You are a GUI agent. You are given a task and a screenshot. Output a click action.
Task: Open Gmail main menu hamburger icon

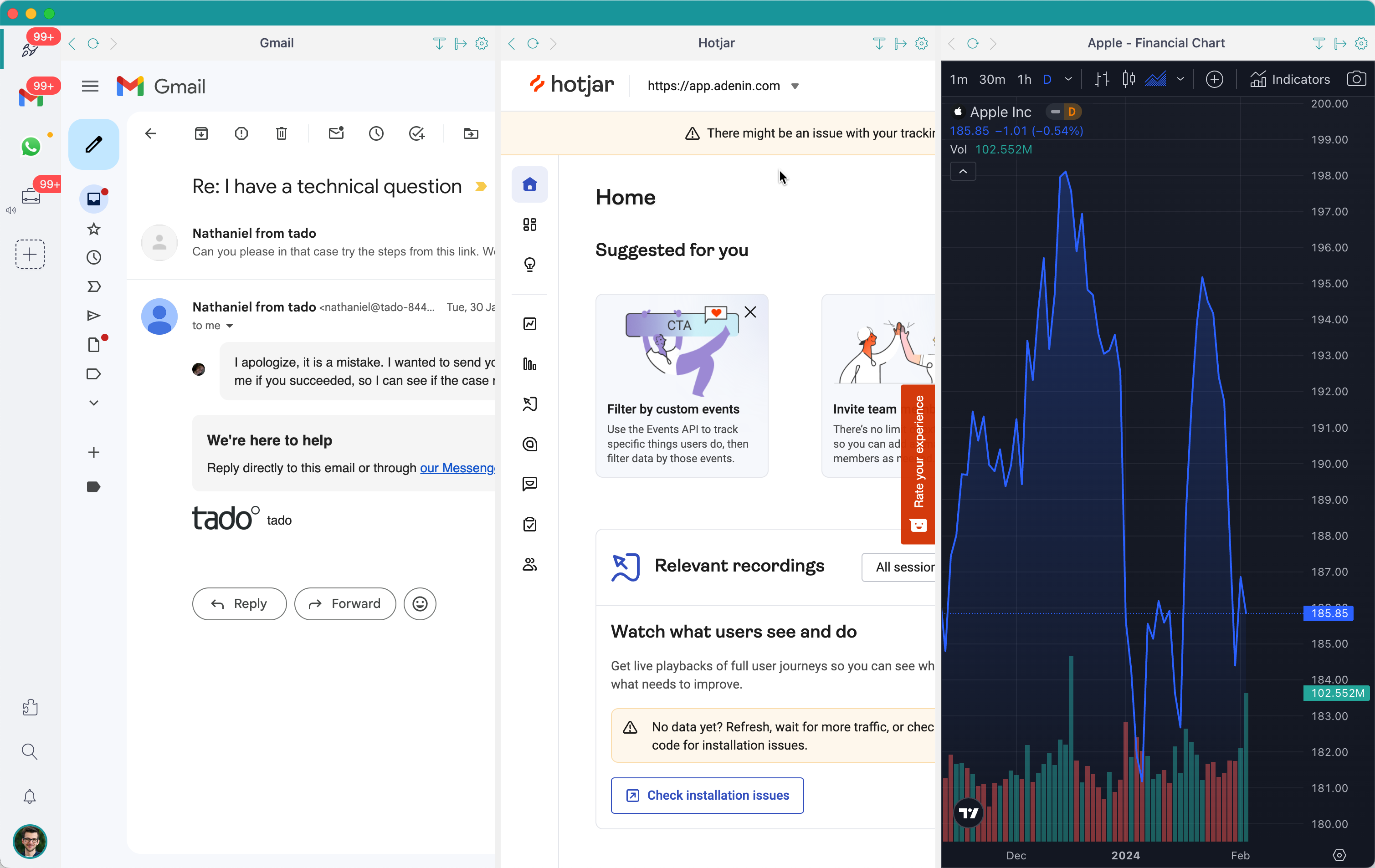(90, 86)
